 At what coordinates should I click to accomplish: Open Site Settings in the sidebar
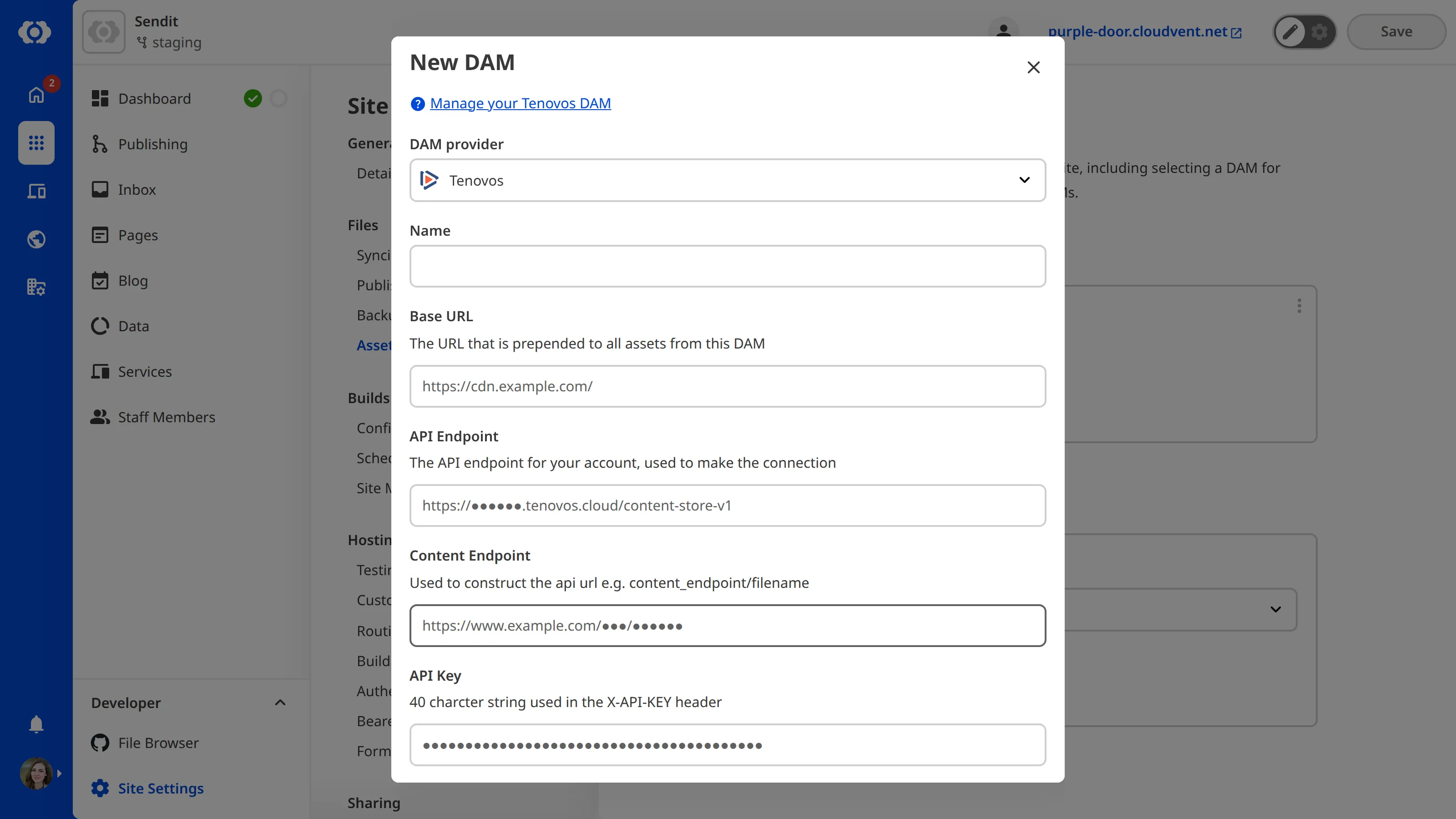(161, 788)
